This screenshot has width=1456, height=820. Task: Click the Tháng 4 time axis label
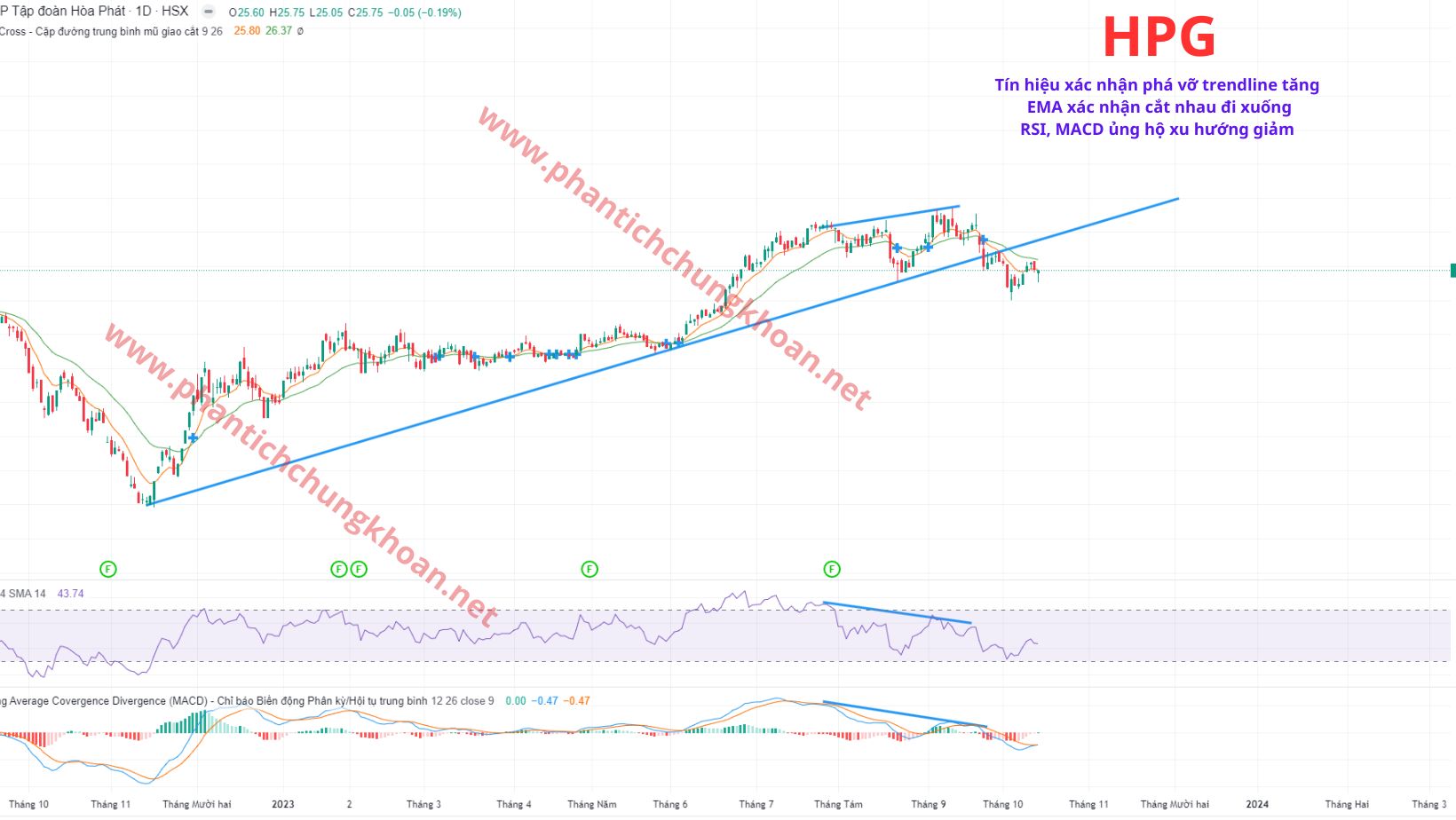514,804
